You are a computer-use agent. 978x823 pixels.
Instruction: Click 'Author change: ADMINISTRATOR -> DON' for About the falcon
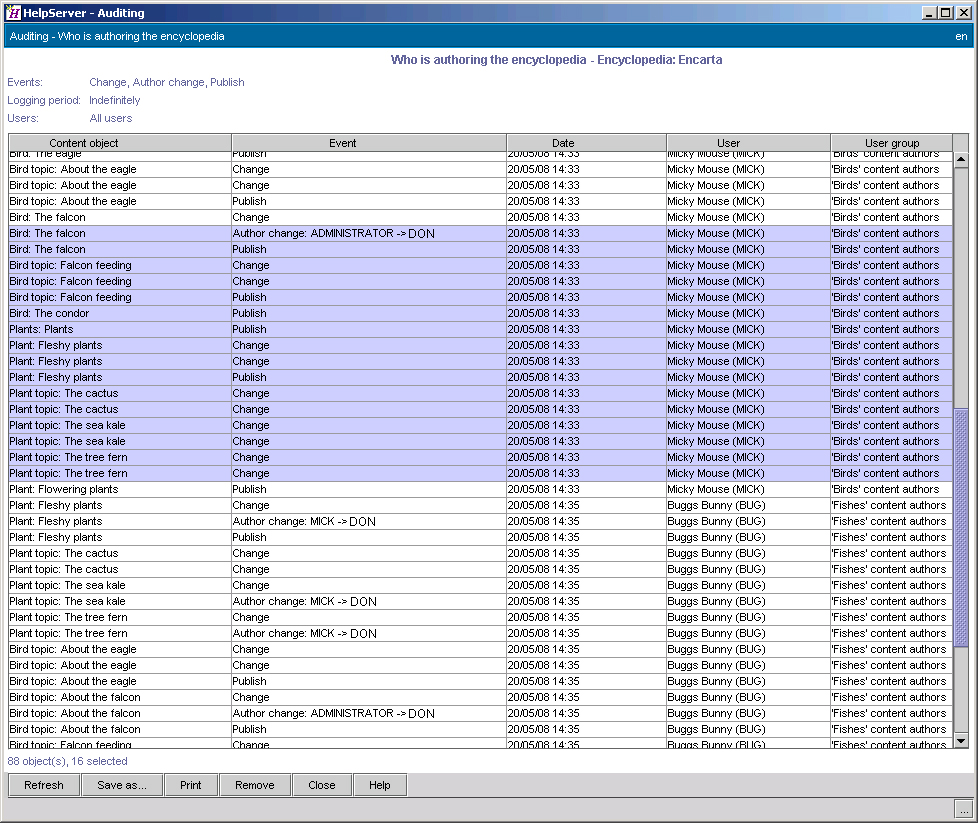point(334,713)
